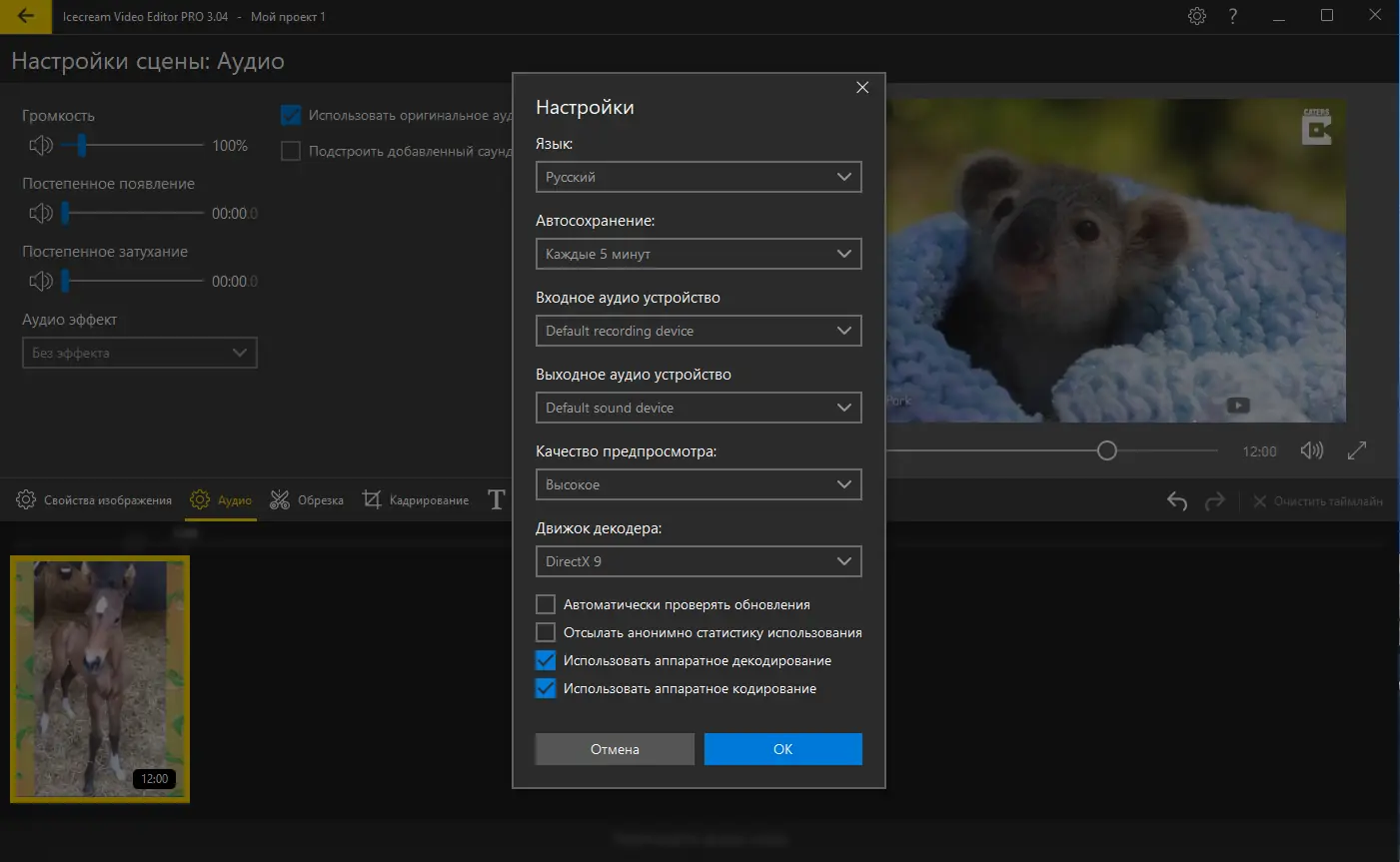
Task: Open the Кадрирование tab
Action: coord(416,499)
